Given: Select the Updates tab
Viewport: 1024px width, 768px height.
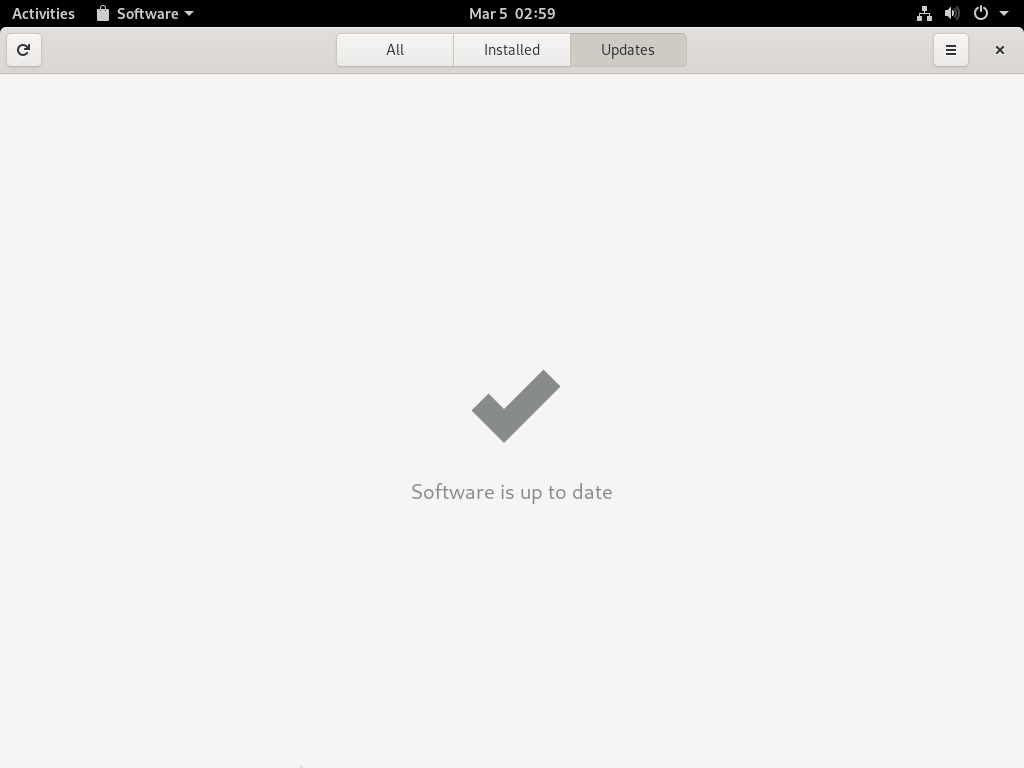Looking at the screenshot, I should click(x=628, y=50).
